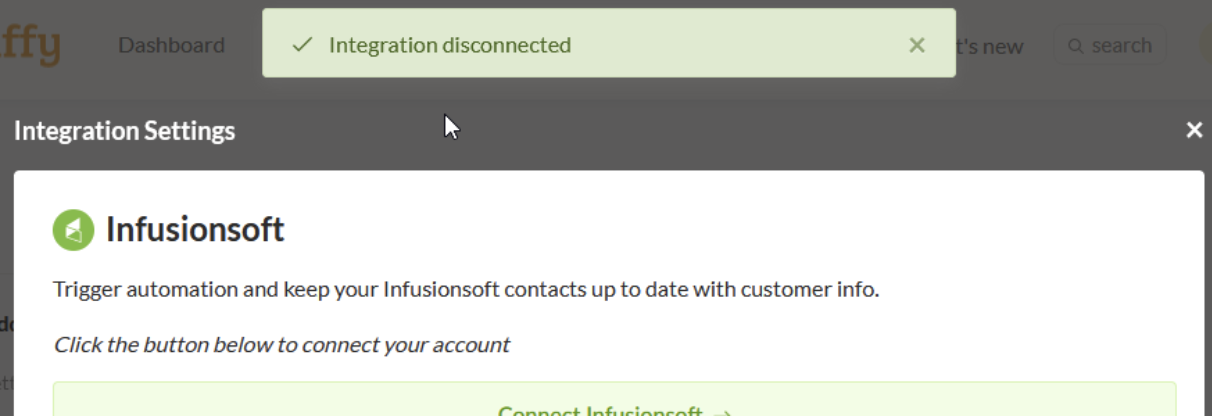Click the Infusionsoft heading text
The width and height of the screenshot is (1212, 416).
click(195, 230)
